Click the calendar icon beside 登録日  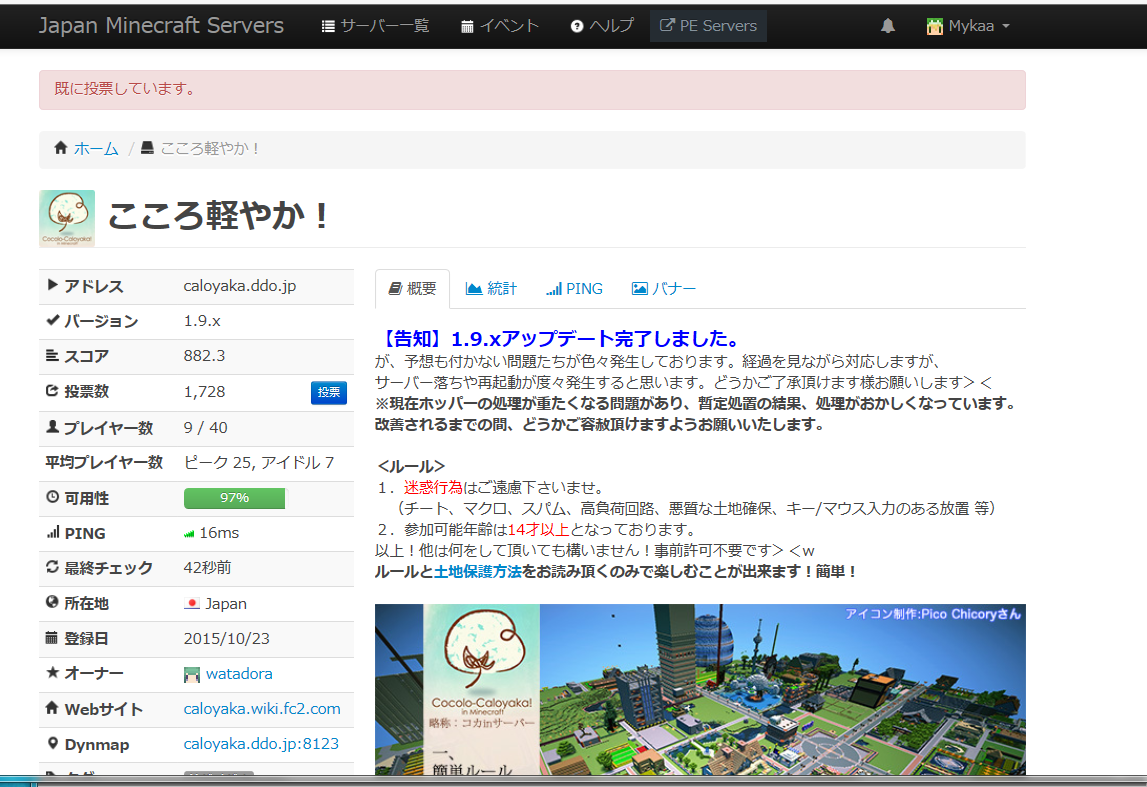tap(51, 637)
